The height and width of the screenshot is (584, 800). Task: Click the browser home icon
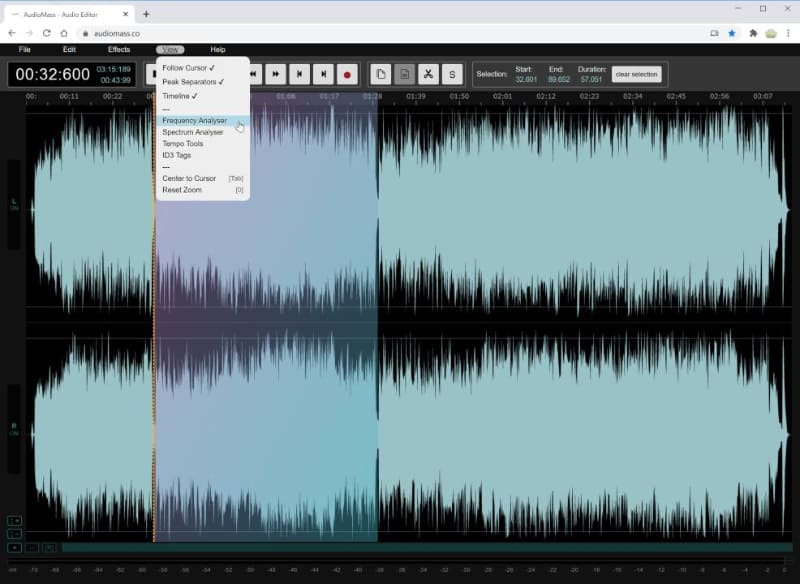point(64,33)
